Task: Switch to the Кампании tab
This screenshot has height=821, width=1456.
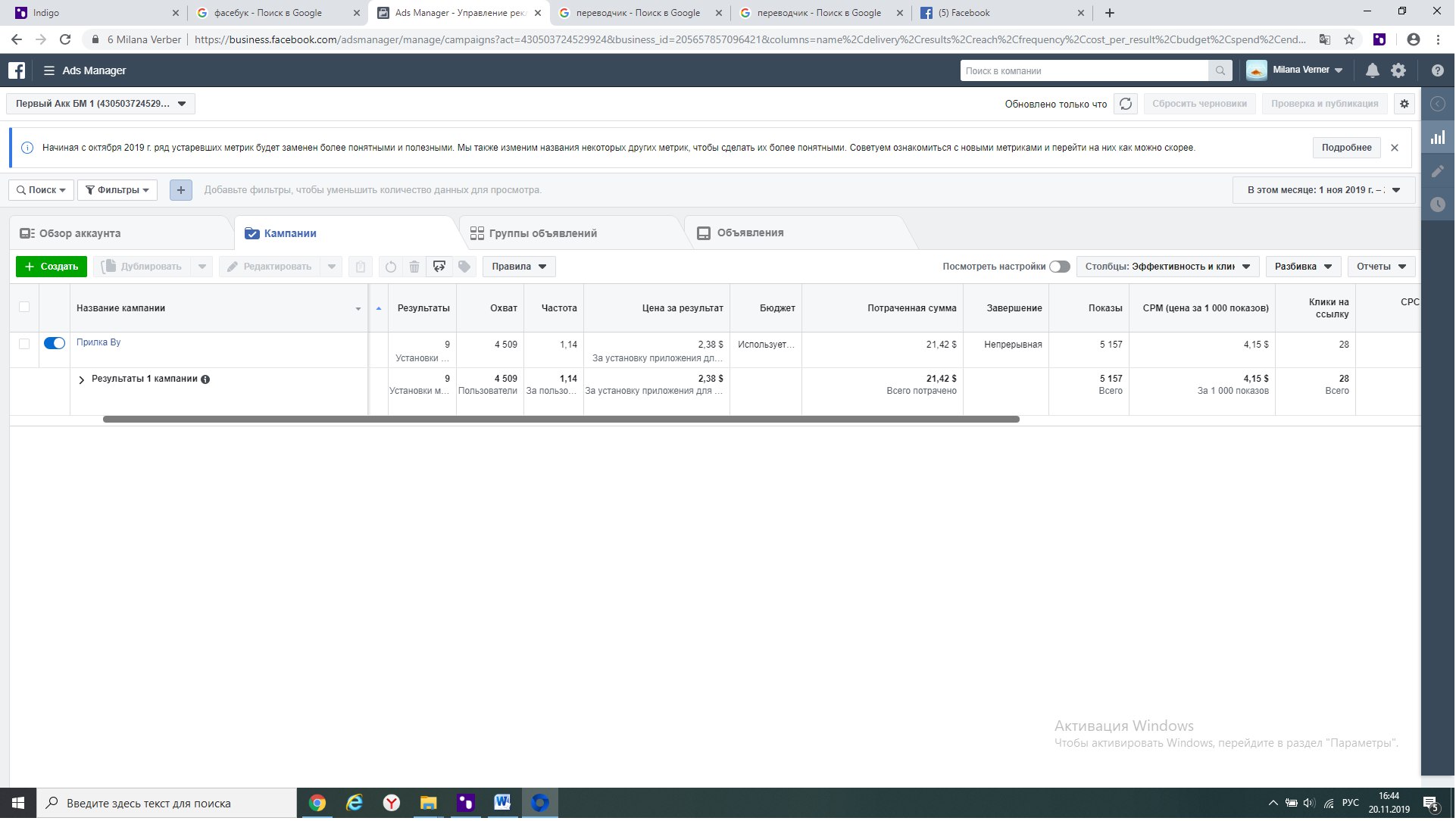Action: (x=346, y=233)
